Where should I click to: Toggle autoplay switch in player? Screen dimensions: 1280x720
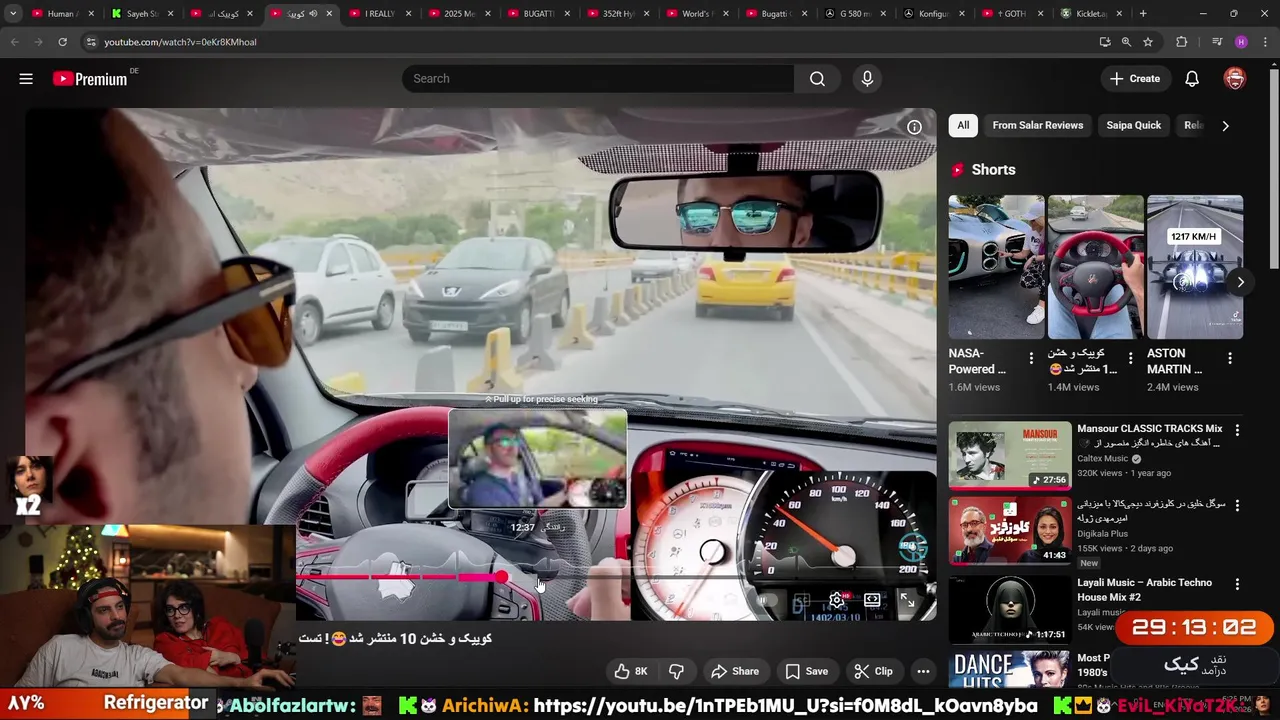768,600
